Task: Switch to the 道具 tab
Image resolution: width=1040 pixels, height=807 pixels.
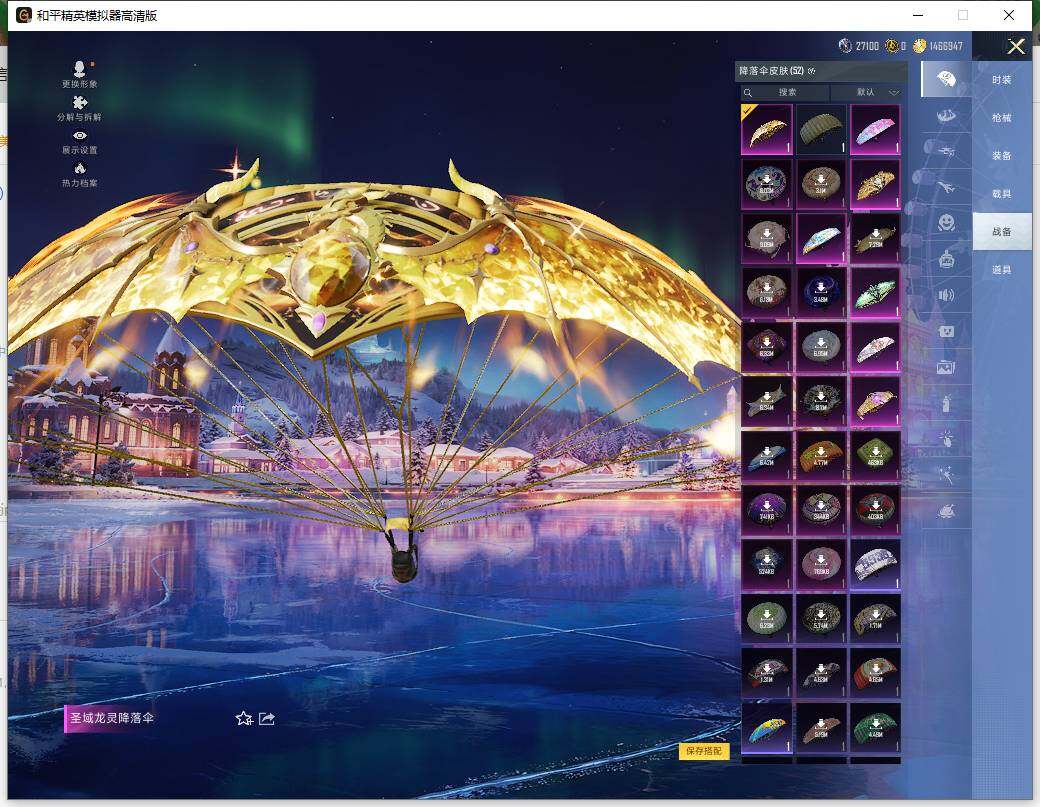Action: coord(1002,269)
